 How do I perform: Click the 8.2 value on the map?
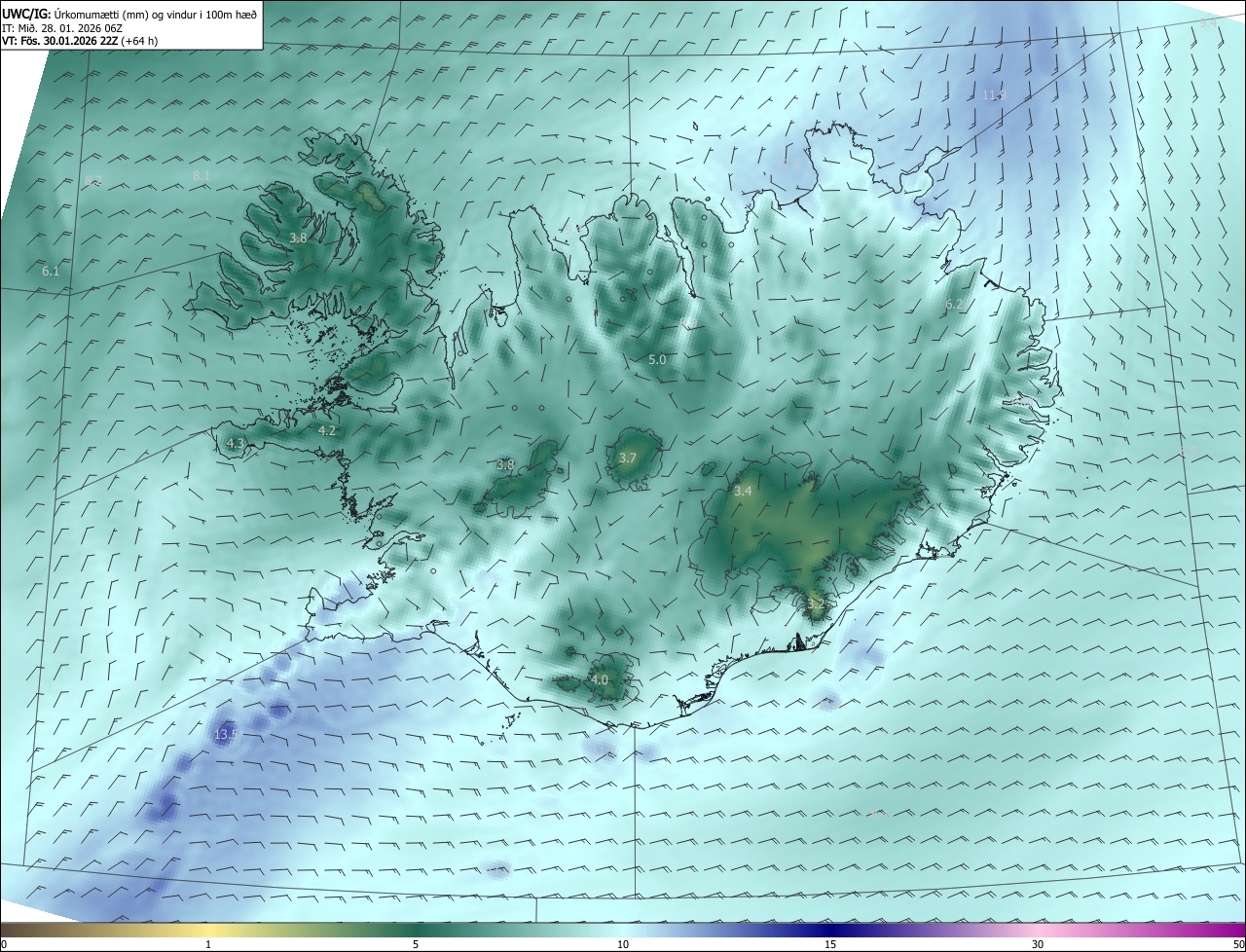point(93,180)
